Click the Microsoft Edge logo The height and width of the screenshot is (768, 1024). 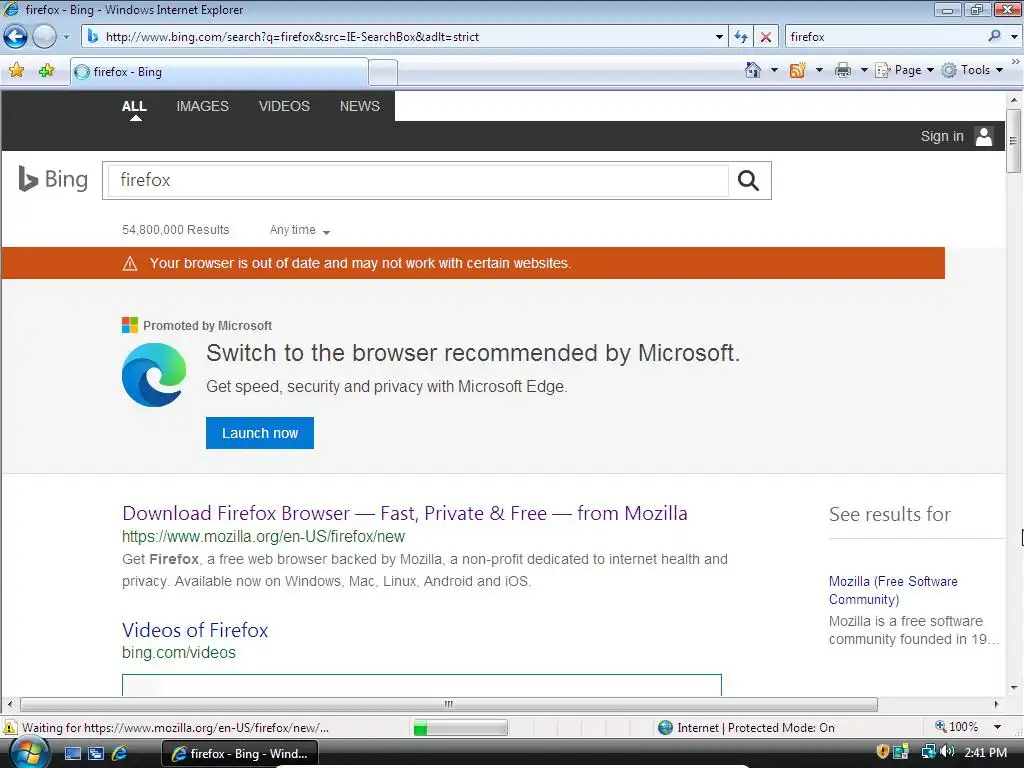pos(154,375)
